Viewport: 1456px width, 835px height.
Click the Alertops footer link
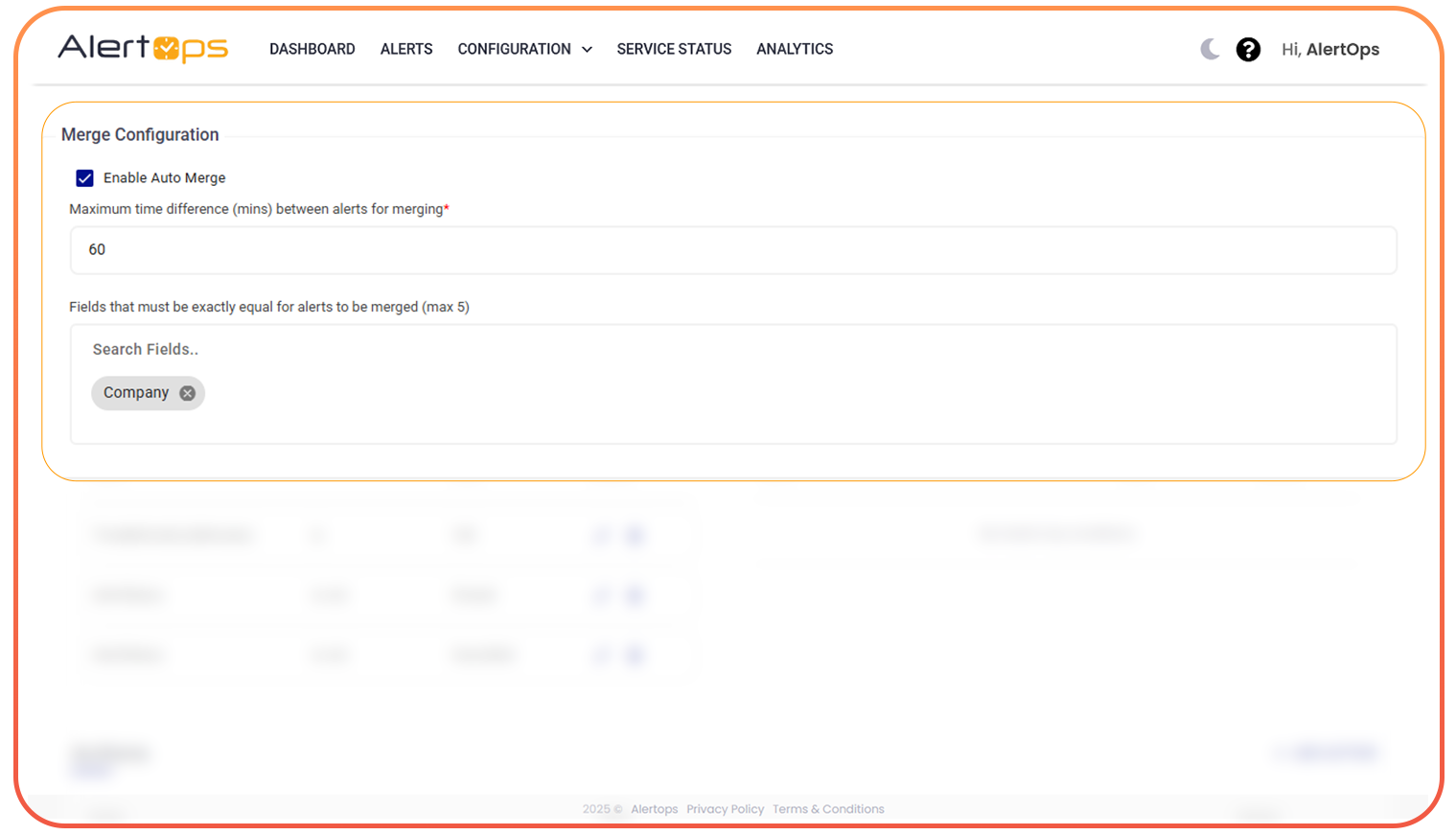pos(655,809)
